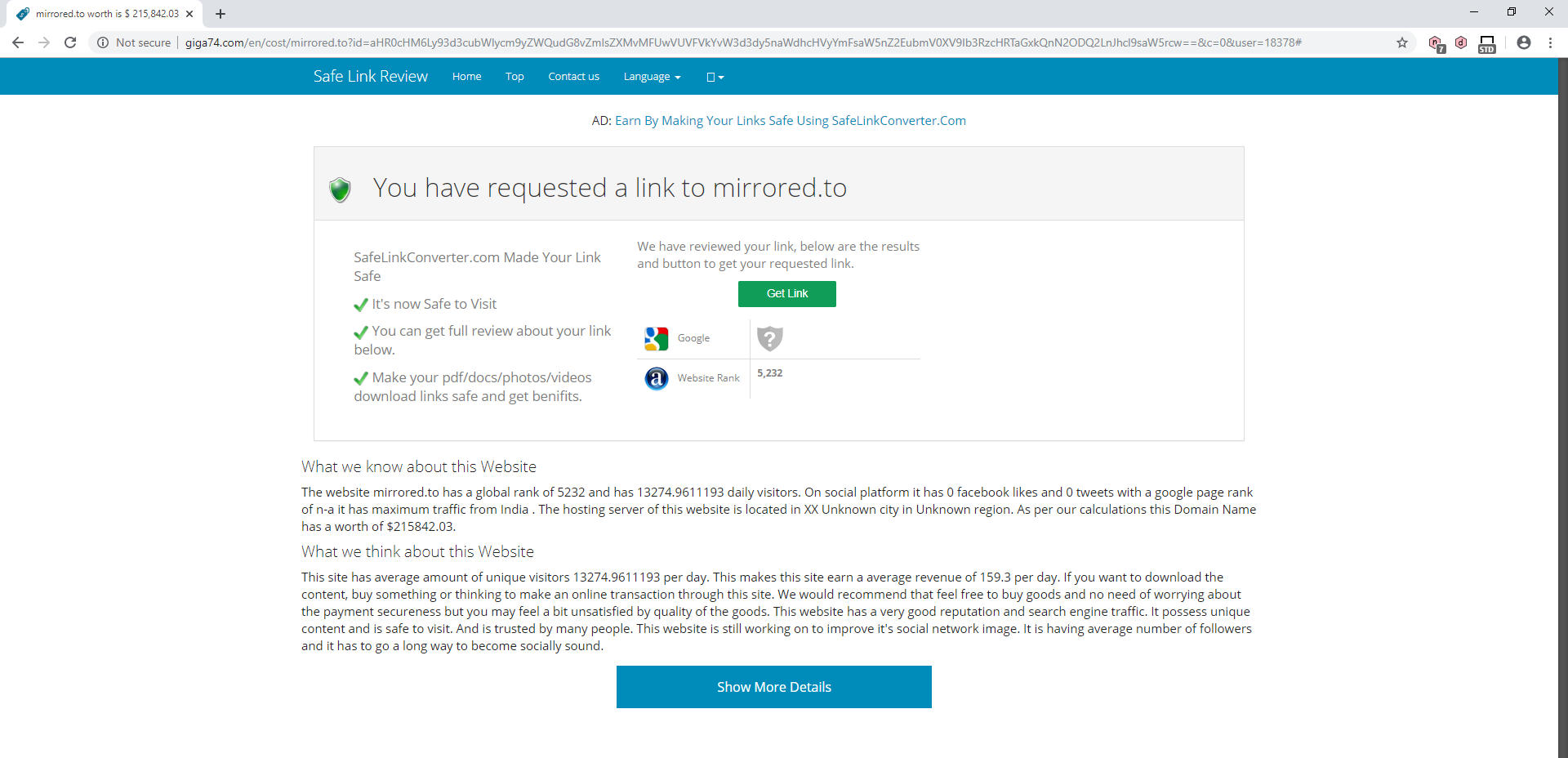Open the Language dropdown menu
This screenshot has height=758, width=1568.
tap(651, 76)
